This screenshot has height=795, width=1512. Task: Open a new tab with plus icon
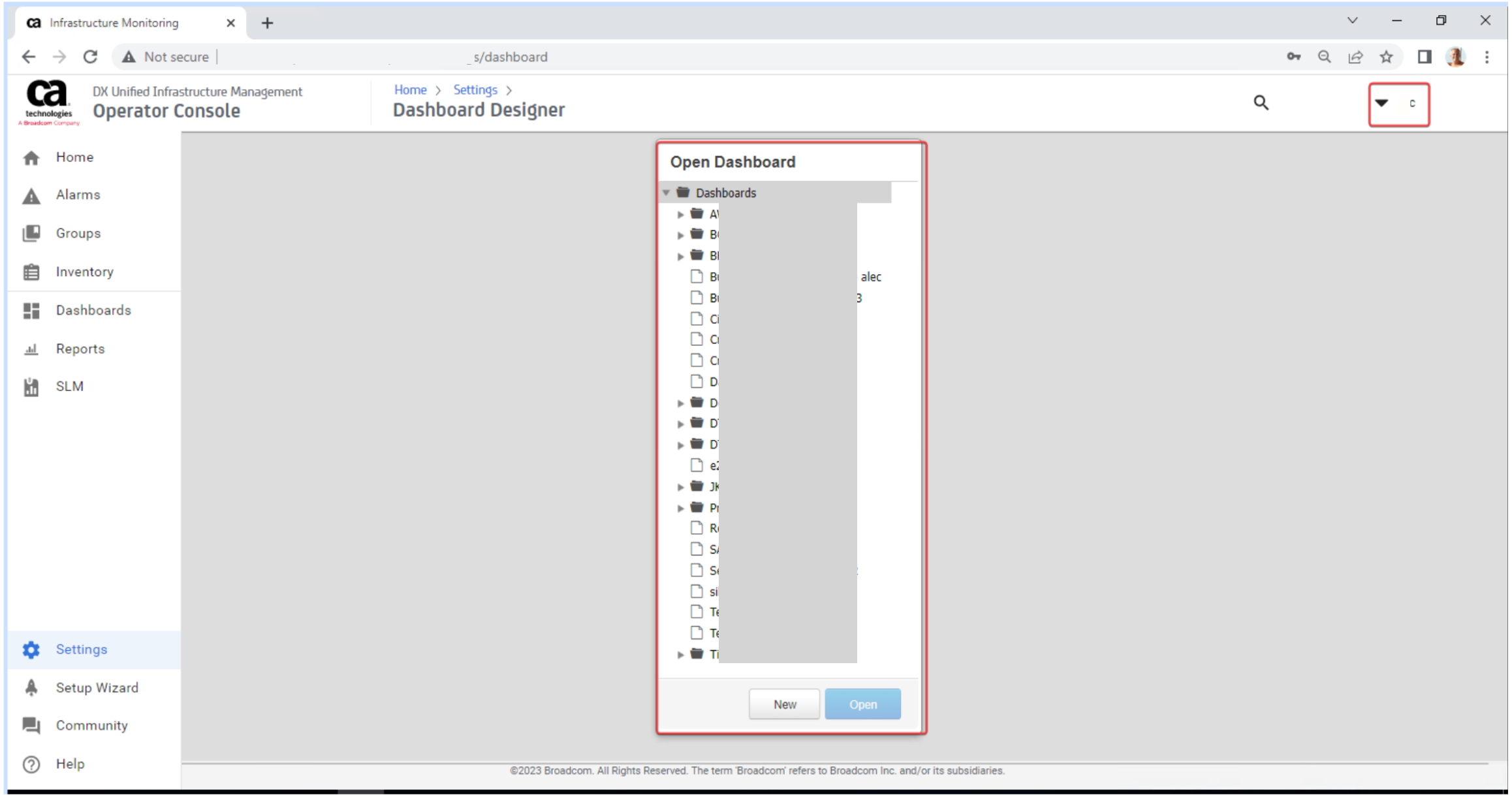click(x=267, y=23)
